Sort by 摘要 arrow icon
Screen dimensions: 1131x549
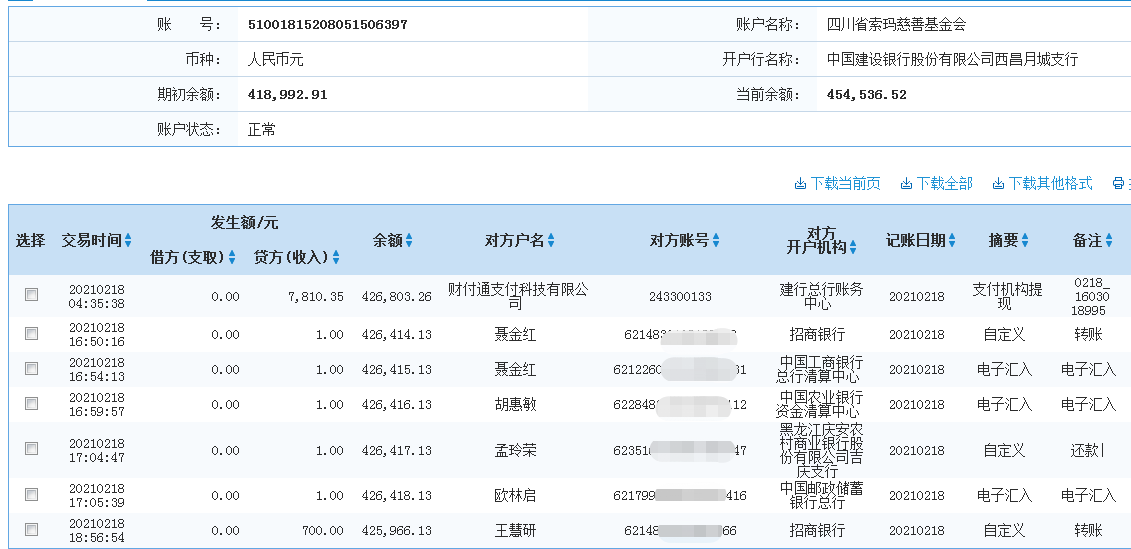pos(1025,240)
